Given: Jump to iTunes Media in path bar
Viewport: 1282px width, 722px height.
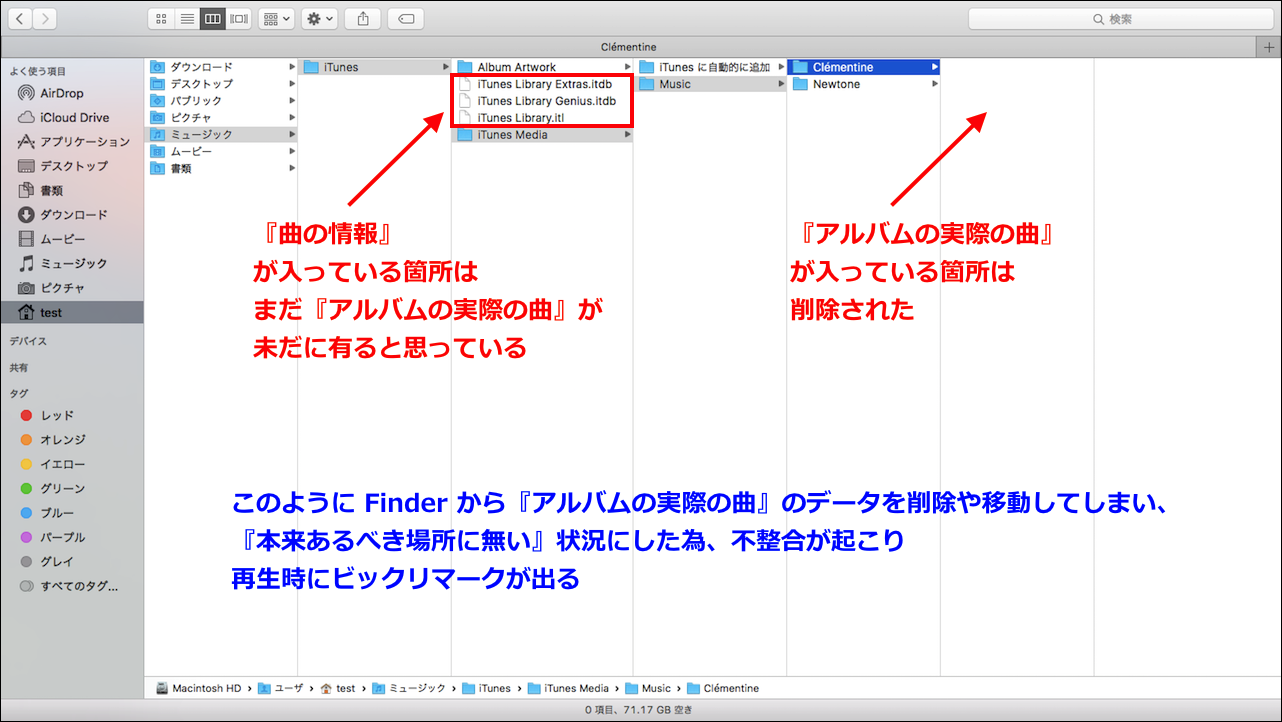Looking at the screenshot, I should 568,688.
